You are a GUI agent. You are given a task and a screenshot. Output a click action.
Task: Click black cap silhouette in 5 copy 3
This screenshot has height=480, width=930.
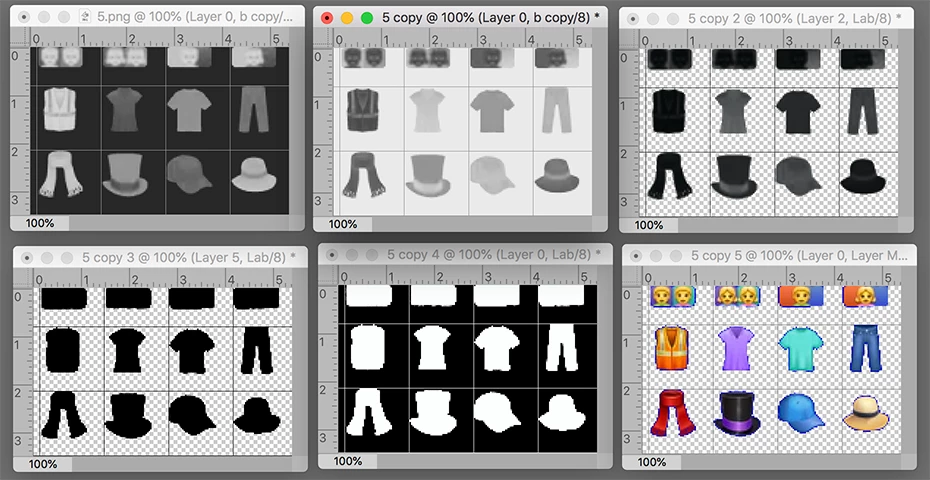[192, 415]
